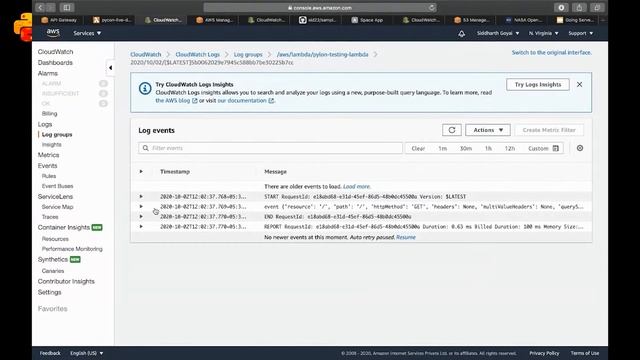Screen dimensions: 640x360
Task: Click Clear time filter button
Action: (x=418, y=148)
